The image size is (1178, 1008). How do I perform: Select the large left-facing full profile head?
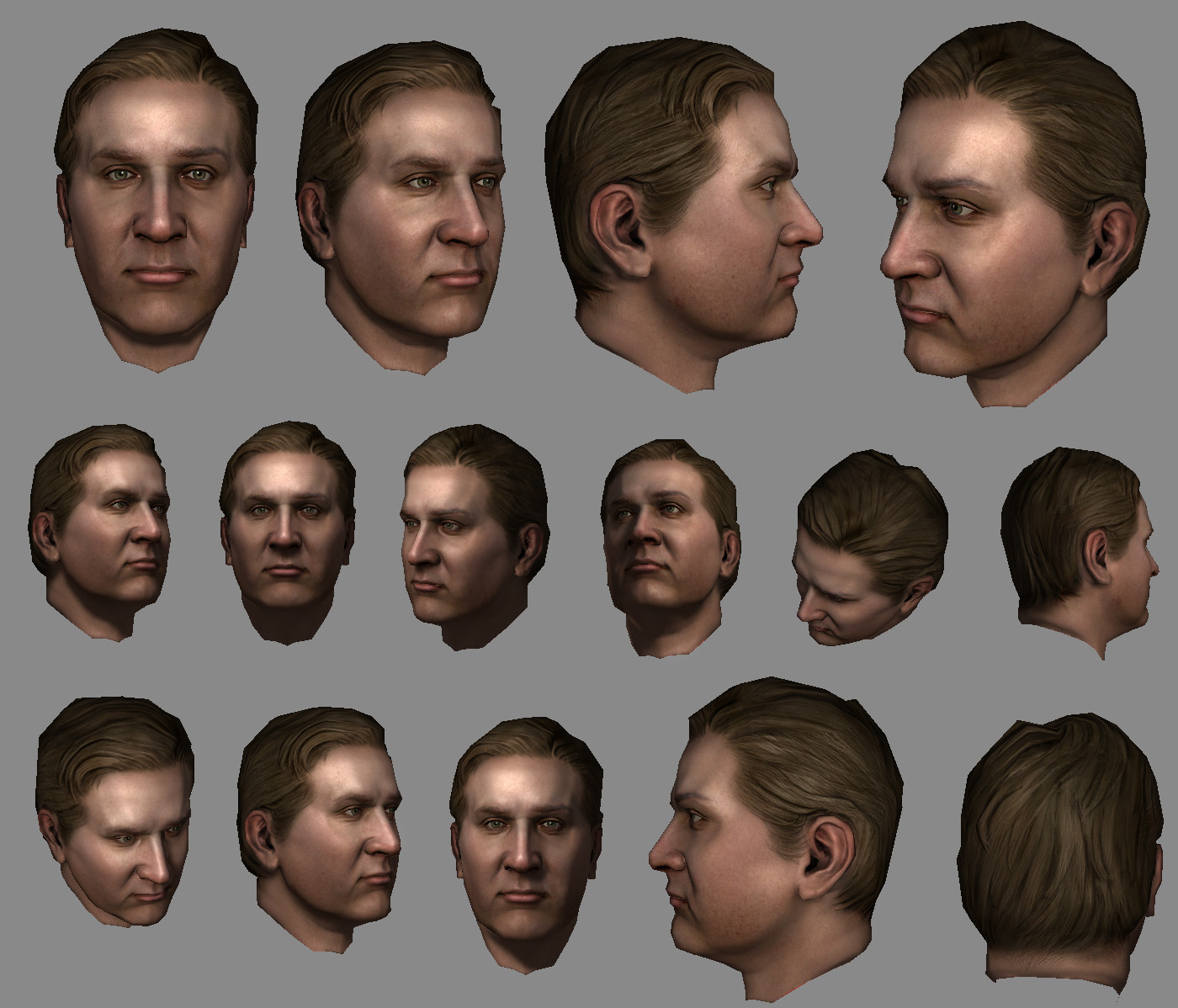(776, 840)
